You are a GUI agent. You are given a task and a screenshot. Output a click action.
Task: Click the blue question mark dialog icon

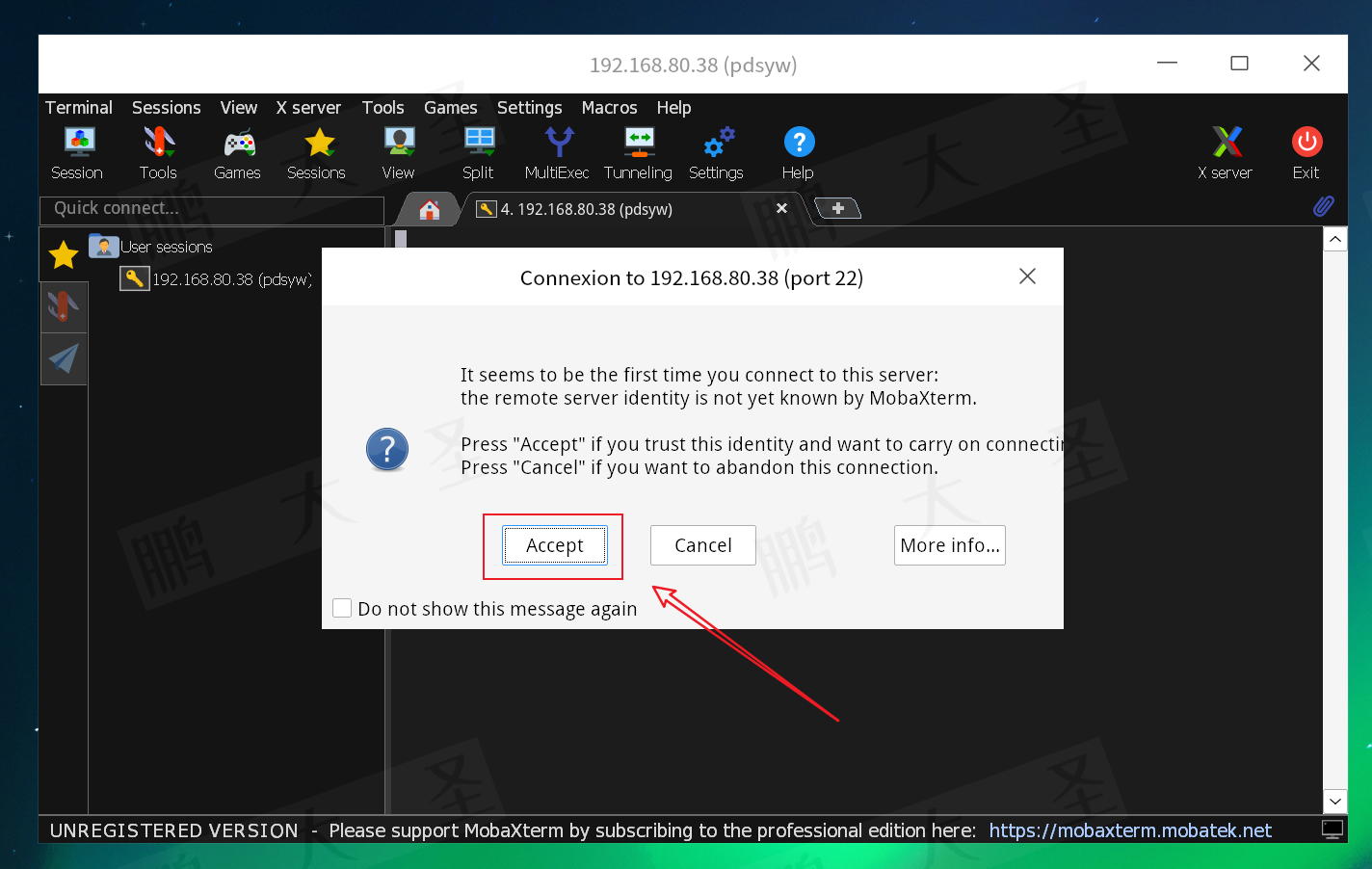[x=387, y=450]
